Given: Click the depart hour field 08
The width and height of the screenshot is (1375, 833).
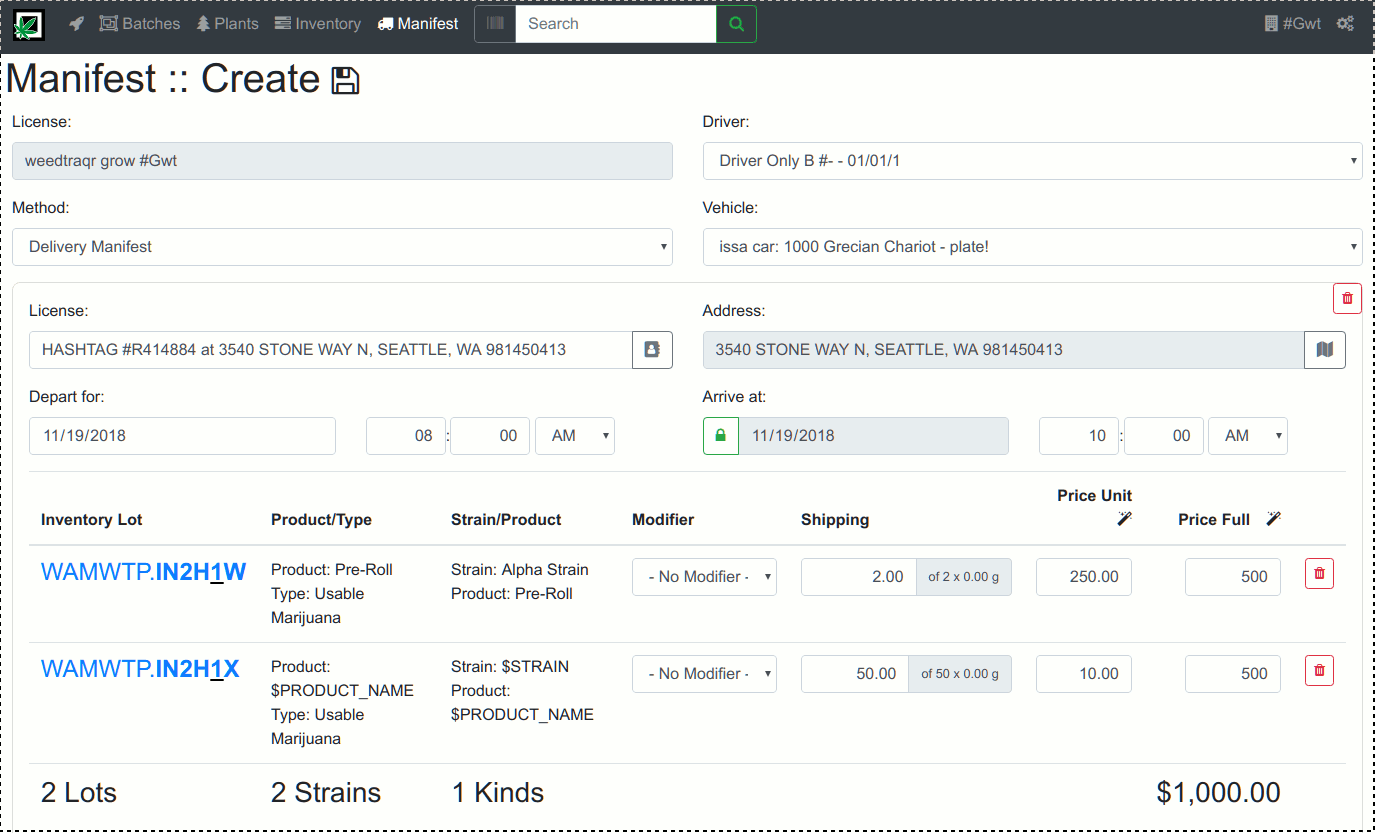Looking at the screenshot, I should tap(406, 436).
